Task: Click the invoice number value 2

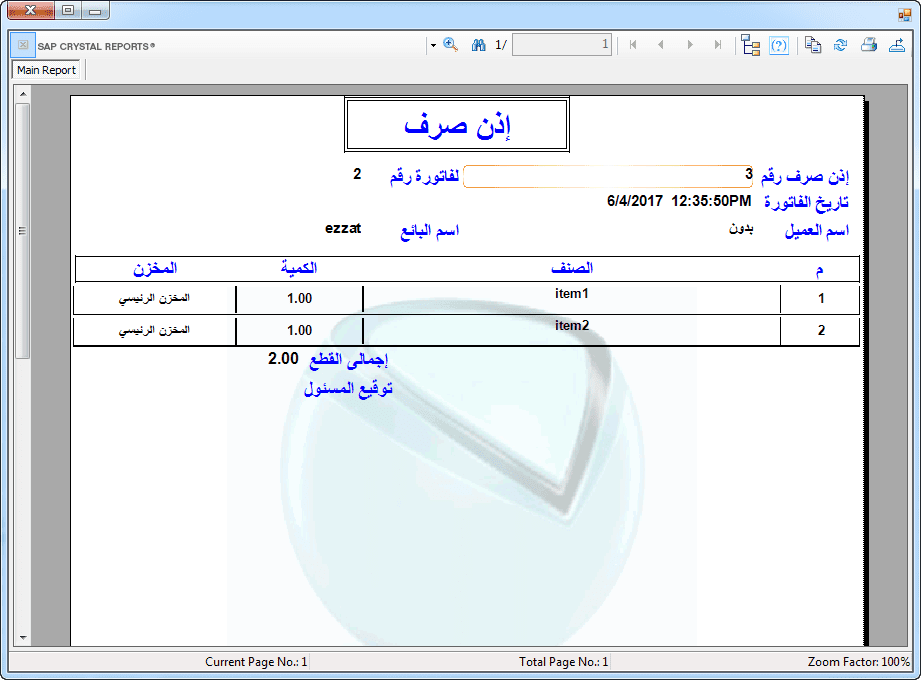Action: [357, 174]
